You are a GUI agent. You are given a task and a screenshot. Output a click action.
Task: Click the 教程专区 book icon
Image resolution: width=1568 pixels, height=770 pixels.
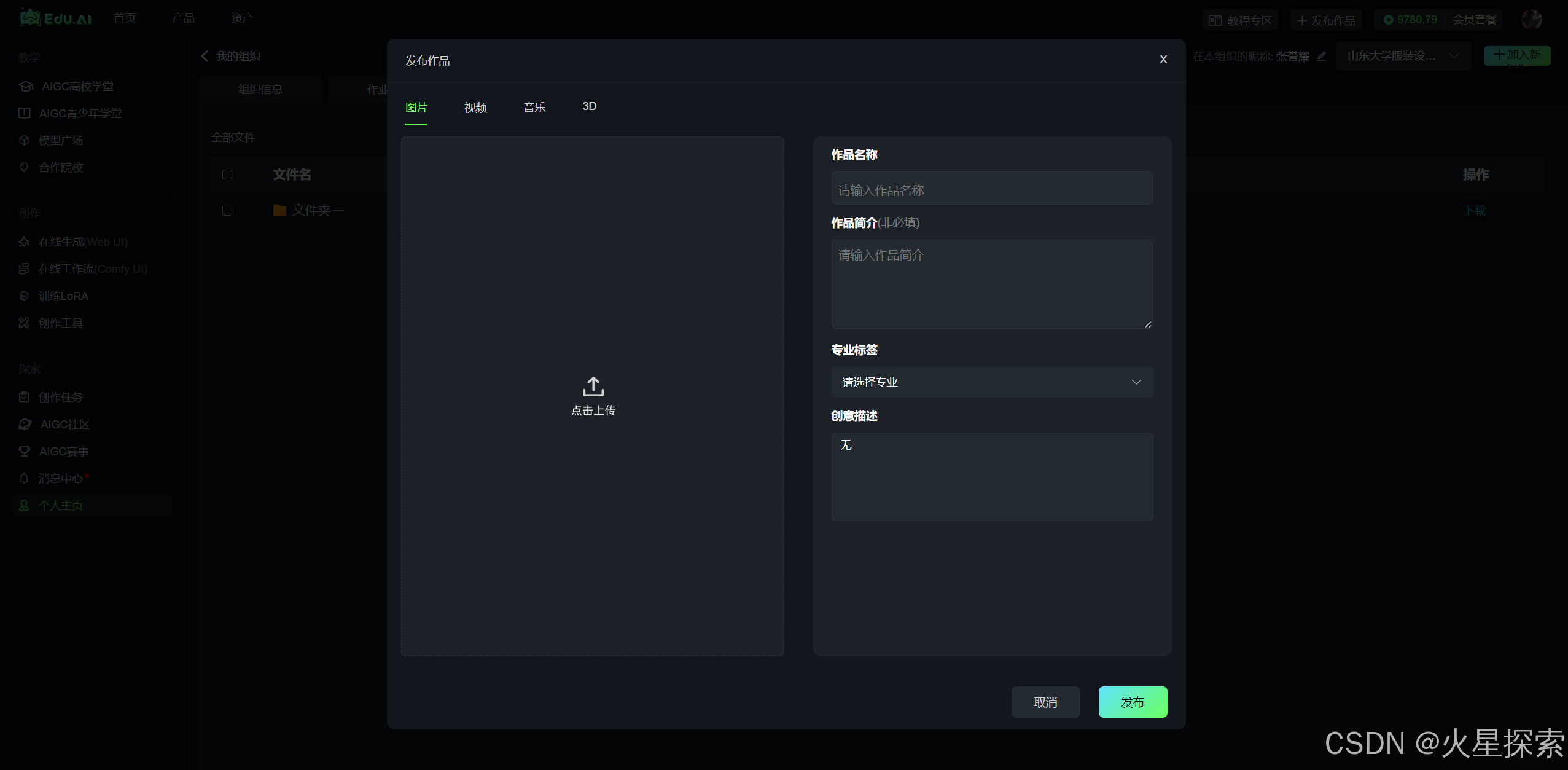click(1215, 20)
